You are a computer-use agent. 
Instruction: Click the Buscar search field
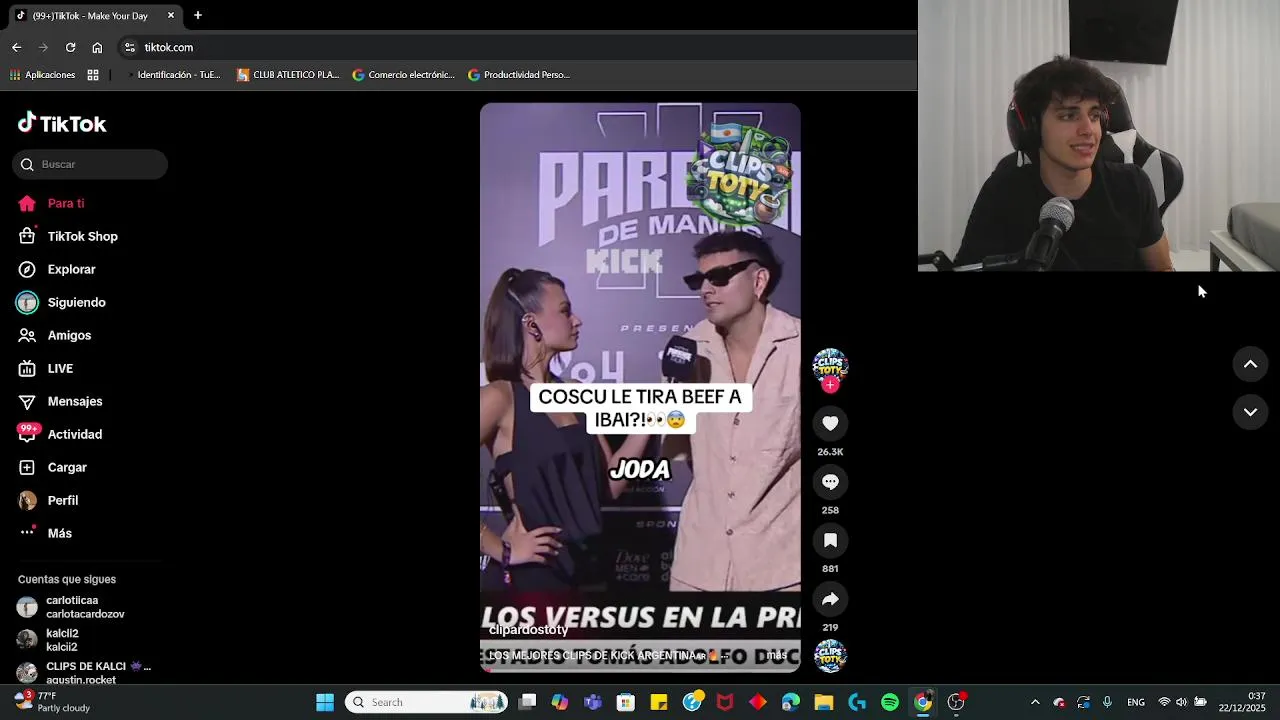[x=90, y=164]
